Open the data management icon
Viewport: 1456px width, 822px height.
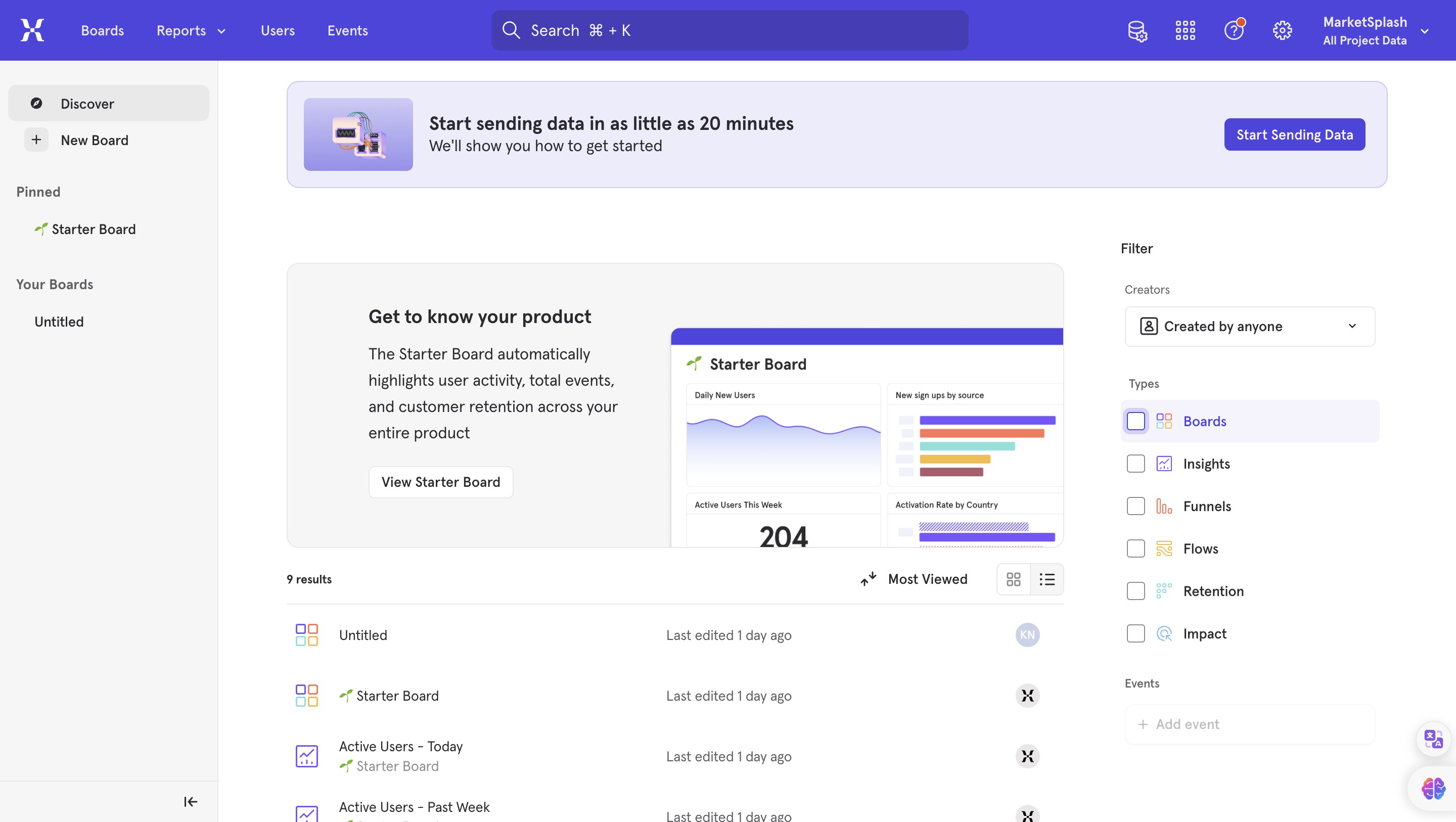point(1137,30)
